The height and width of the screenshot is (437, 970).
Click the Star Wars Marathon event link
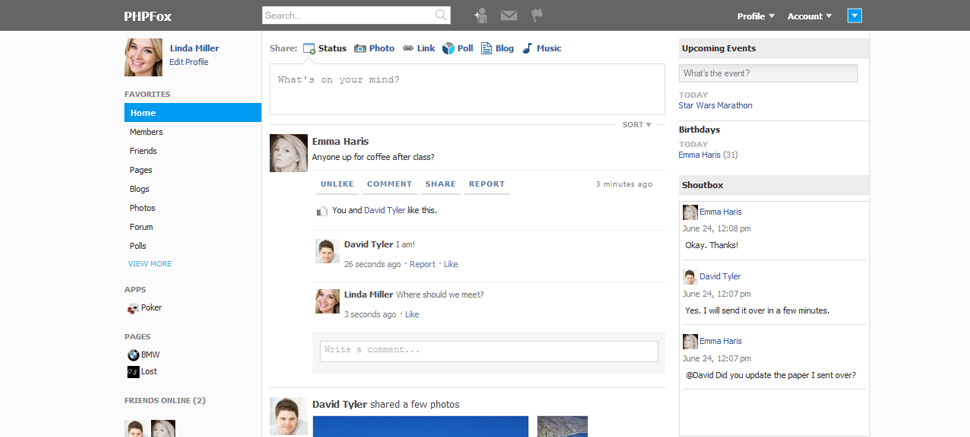[715, 105]
